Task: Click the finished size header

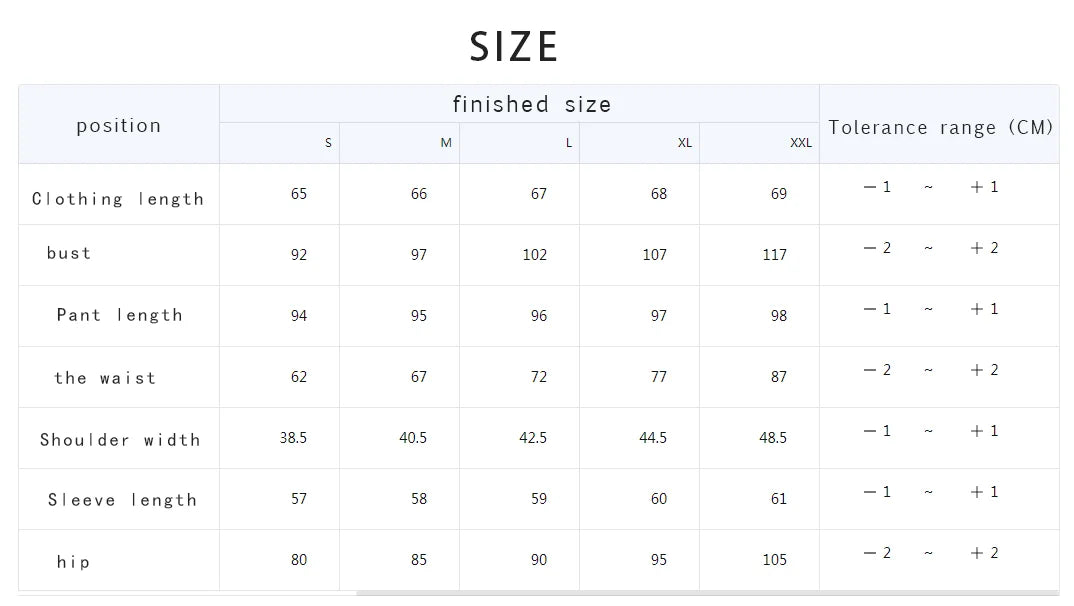Action: point(531,104)
